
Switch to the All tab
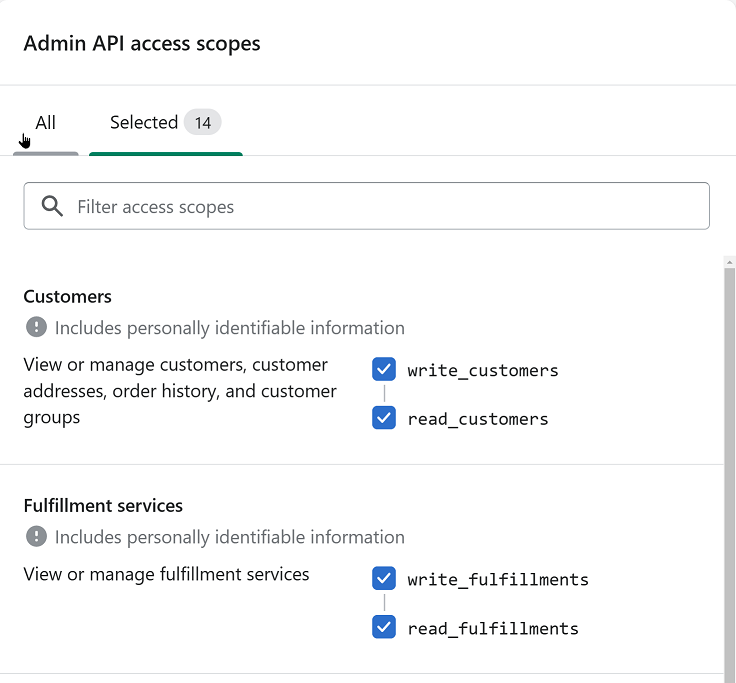(46, 123)
